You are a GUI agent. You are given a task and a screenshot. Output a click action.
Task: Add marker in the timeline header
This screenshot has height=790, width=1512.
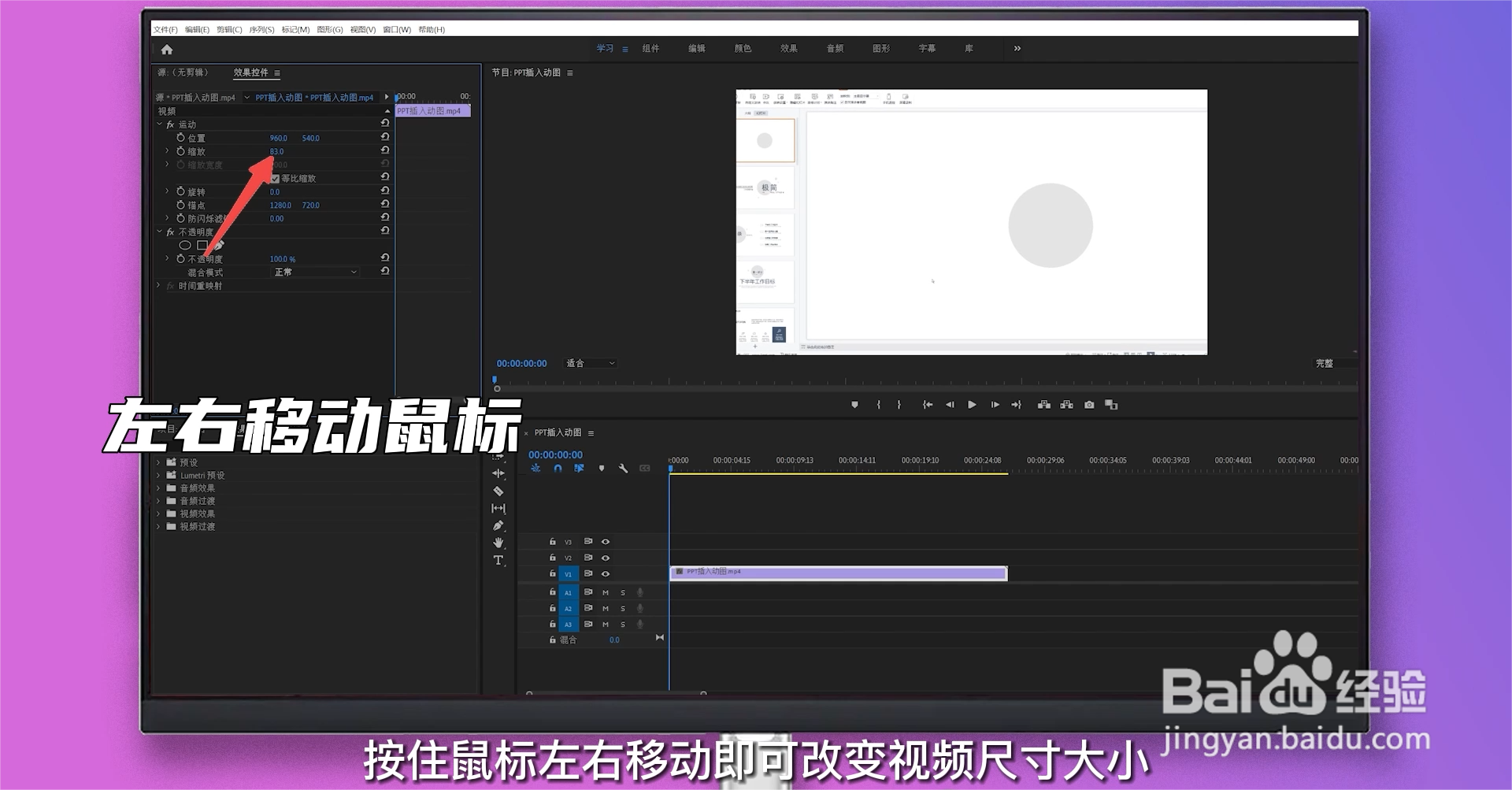[x=602, y=468]
